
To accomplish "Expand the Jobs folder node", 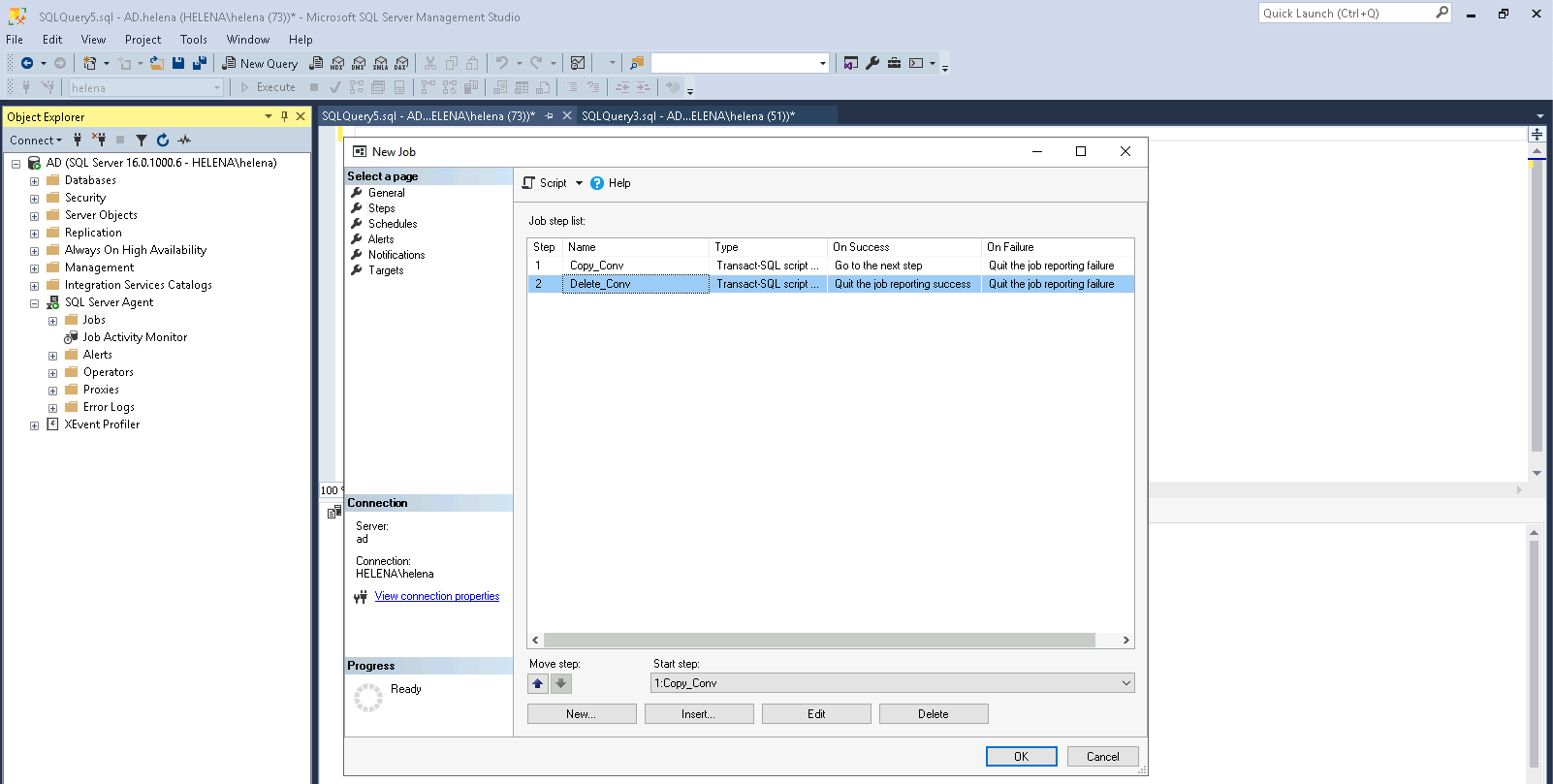I will (53, 321).
